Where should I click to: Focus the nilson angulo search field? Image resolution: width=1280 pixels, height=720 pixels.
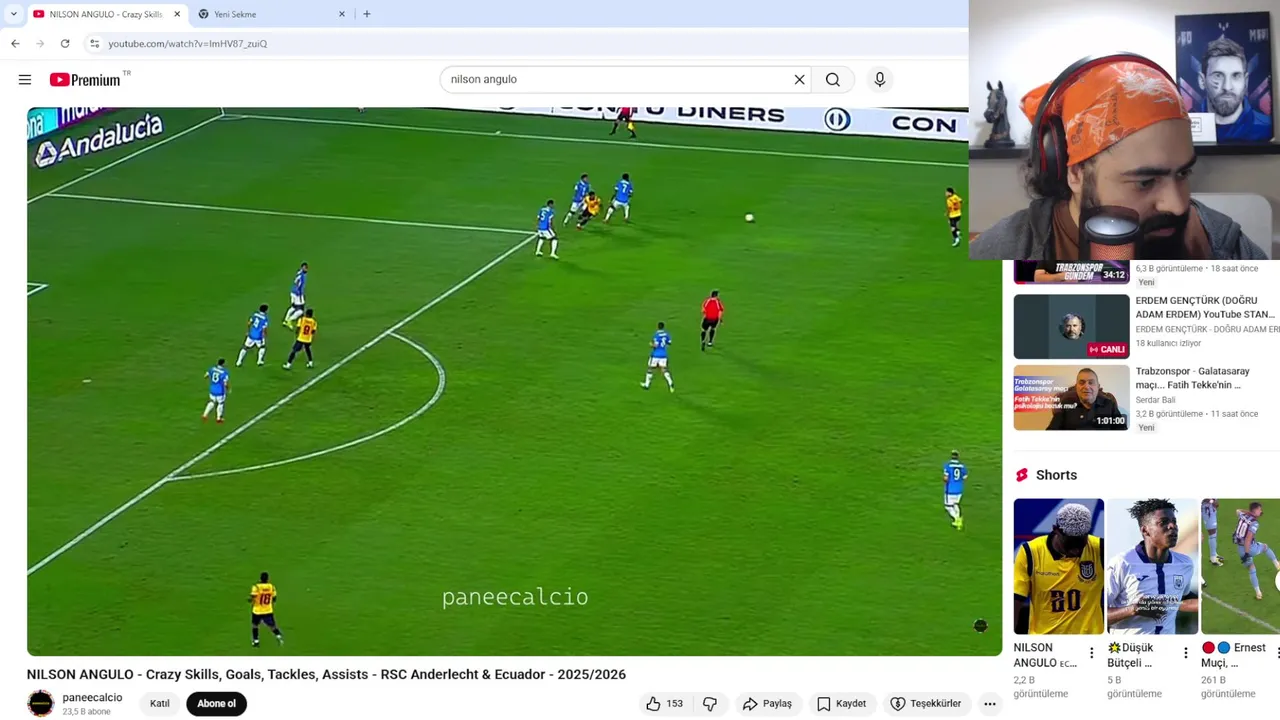(x=615, y=80)
